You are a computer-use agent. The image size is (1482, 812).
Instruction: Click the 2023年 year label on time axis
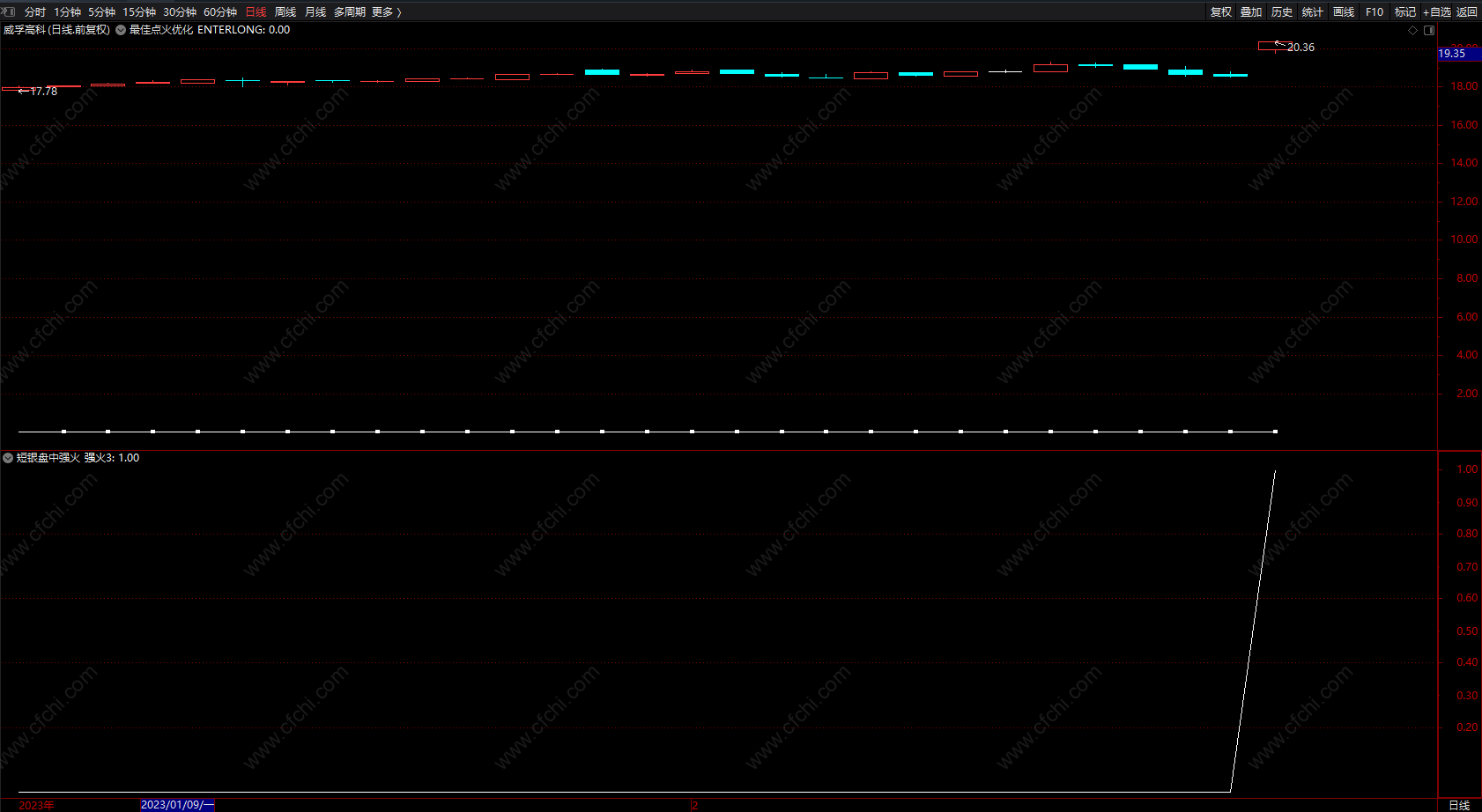point(36,805)
